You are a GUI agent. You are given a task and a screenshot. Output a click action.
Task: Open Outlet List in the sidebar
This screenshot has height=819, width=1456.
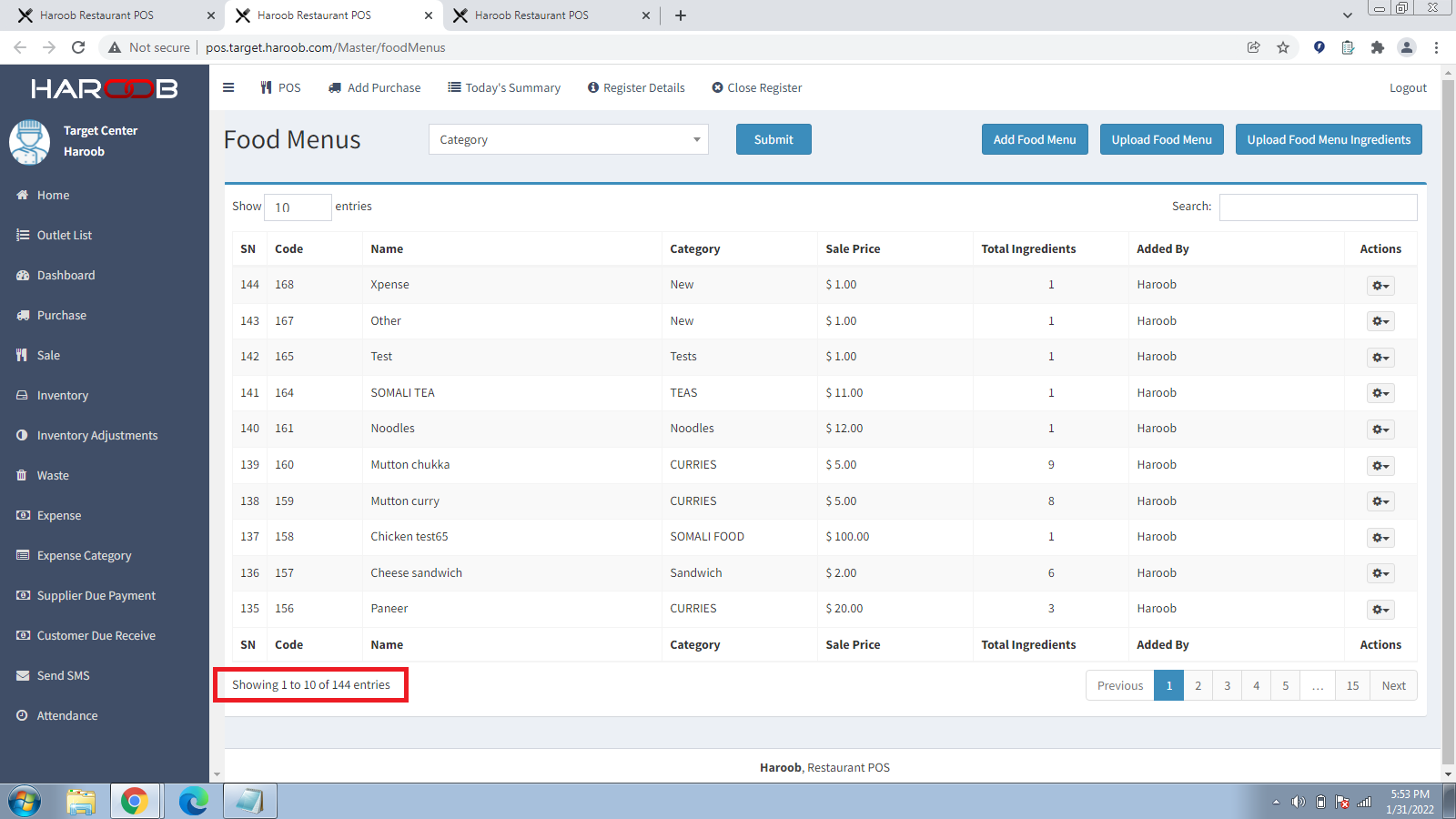pos(105,235)
